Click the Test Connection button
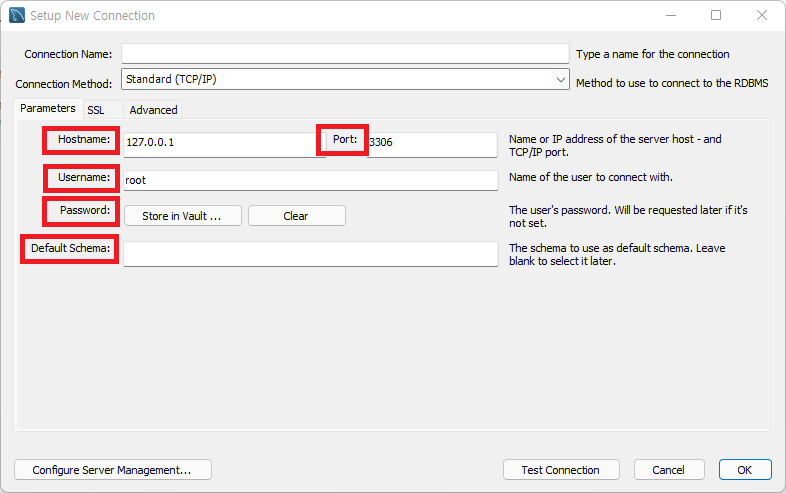Viewport: 786px width, 493px height. pos(561,470)
